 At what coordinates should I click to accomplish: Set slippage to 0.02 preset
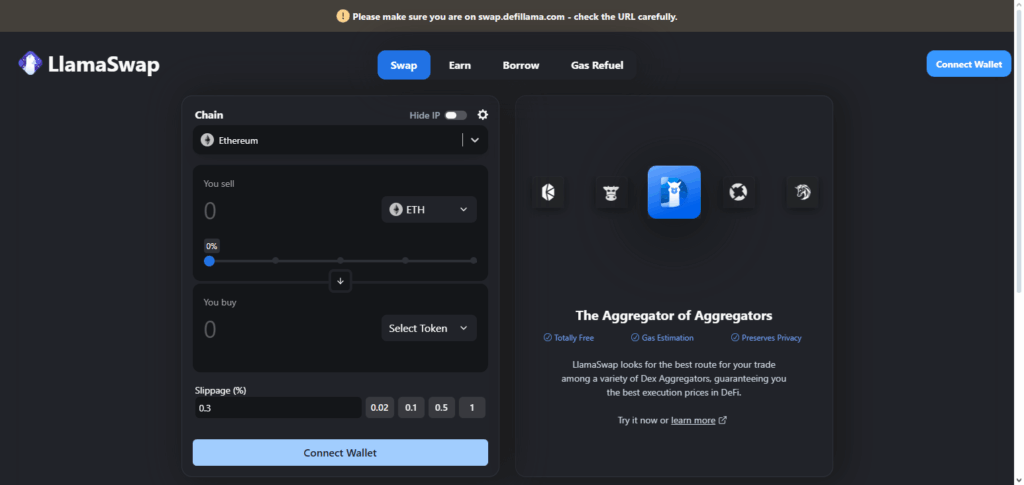[379, 408]
